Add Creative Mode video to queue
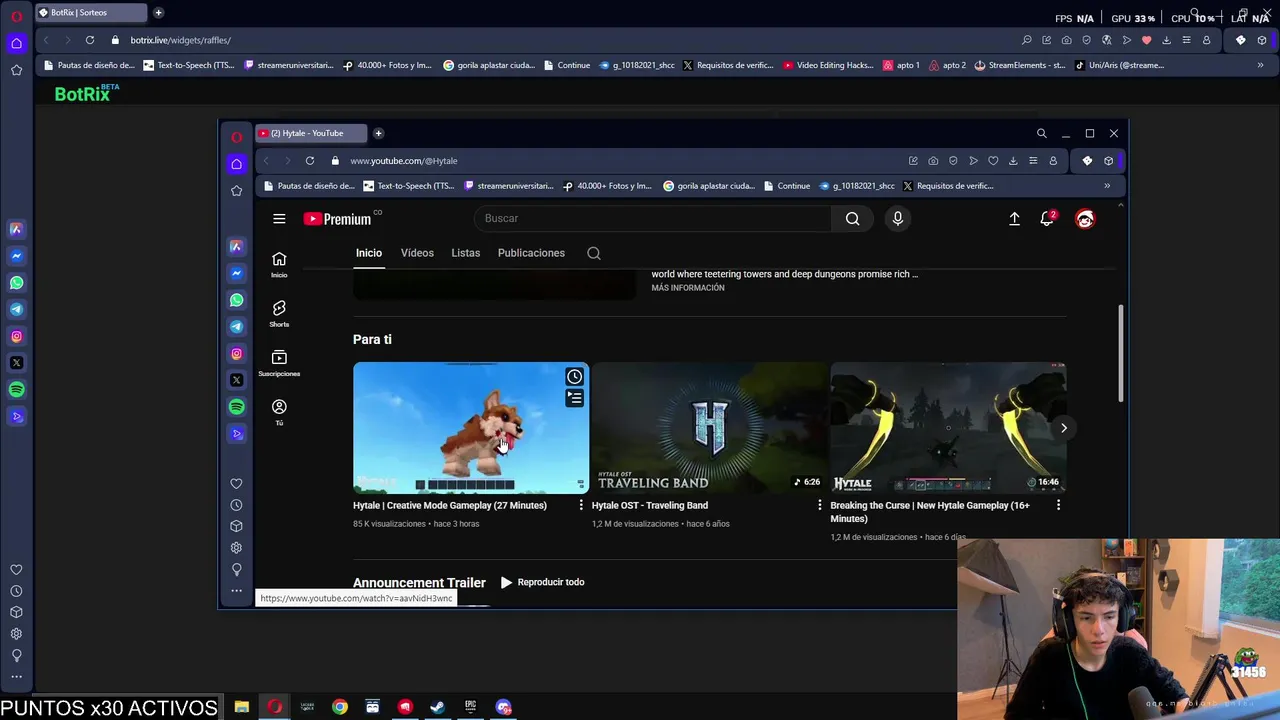Viewport: 1280px width, 720px height. 574,398
